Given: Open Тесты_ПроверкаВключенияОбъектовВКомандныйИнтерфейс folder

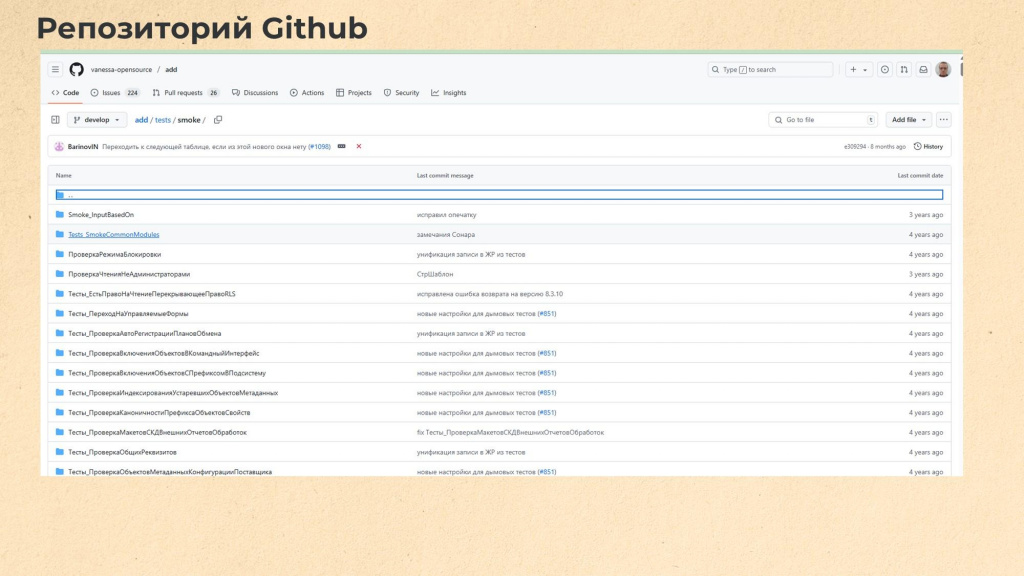Looking at the screenshot, I should pyautogui.click(x=163, y=353).
